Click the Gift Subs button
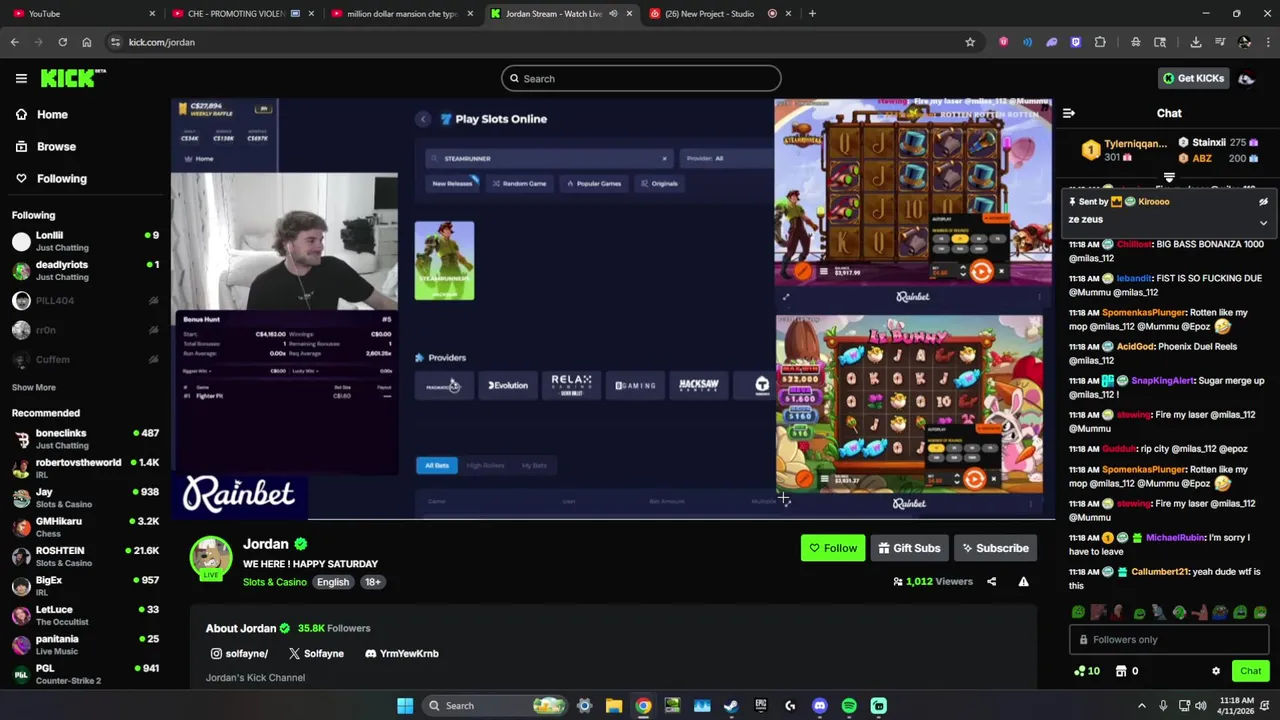Viewport: 1280px width, 720px height. (x=909, y=548)
